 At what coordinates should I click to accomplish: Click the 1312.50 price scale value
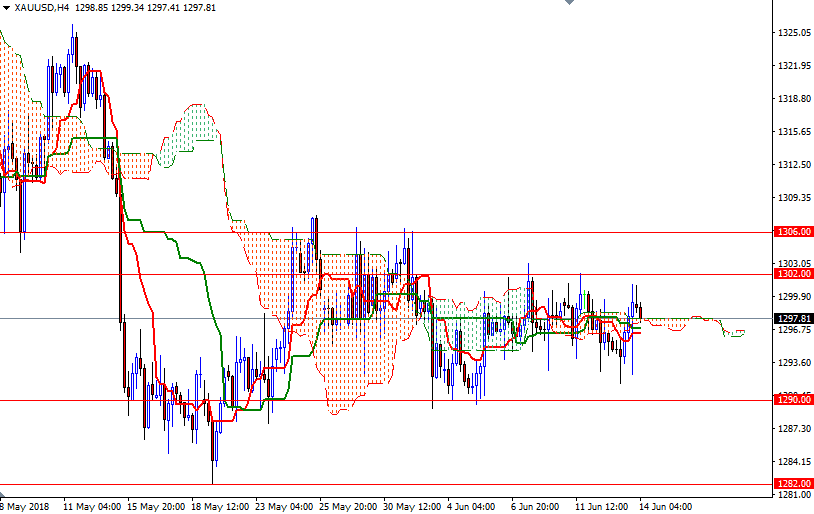[x=794, y=165]
